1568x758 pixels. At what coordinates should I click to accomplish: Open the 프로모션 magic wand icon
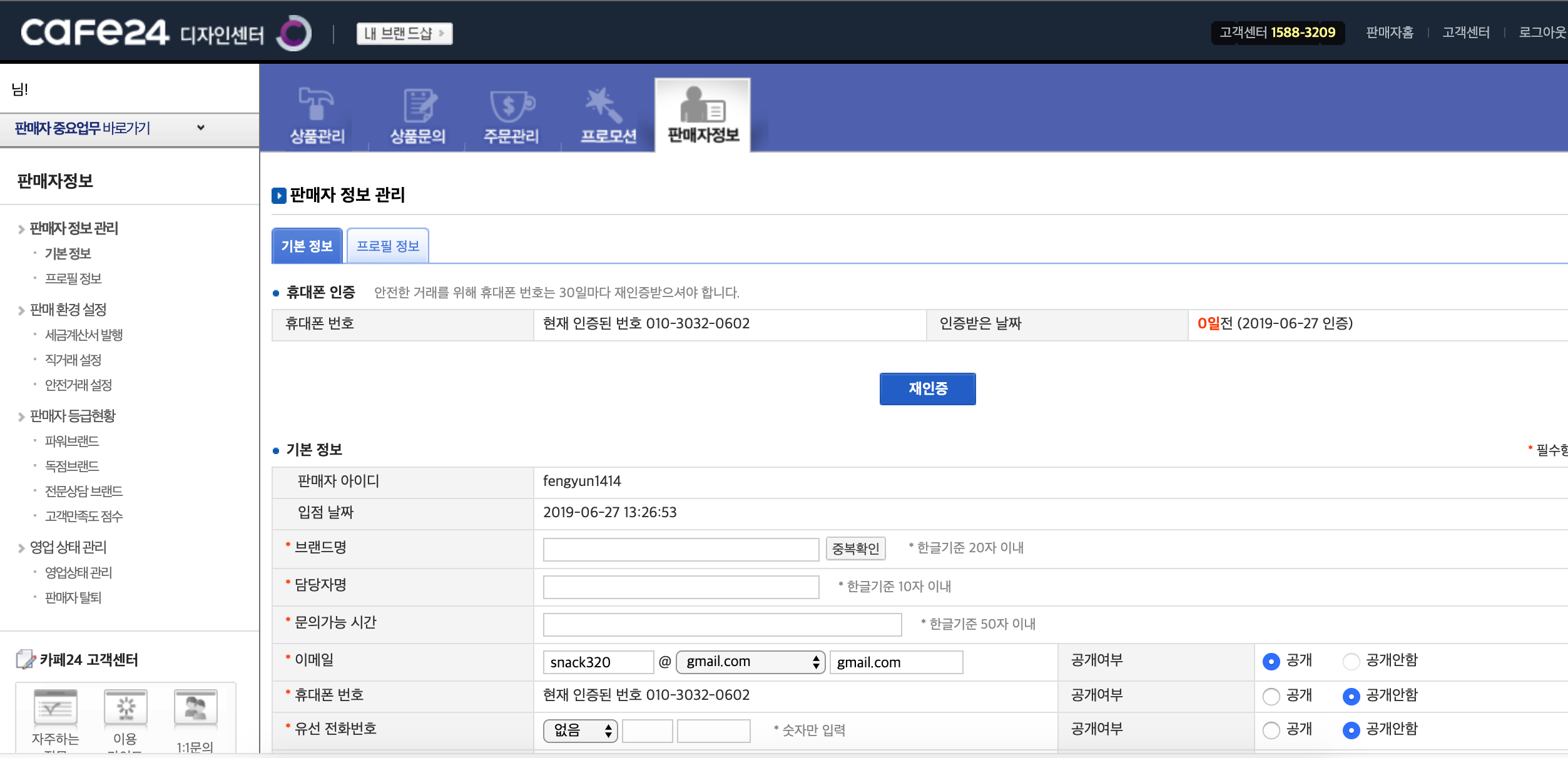(x=604, y=104)
